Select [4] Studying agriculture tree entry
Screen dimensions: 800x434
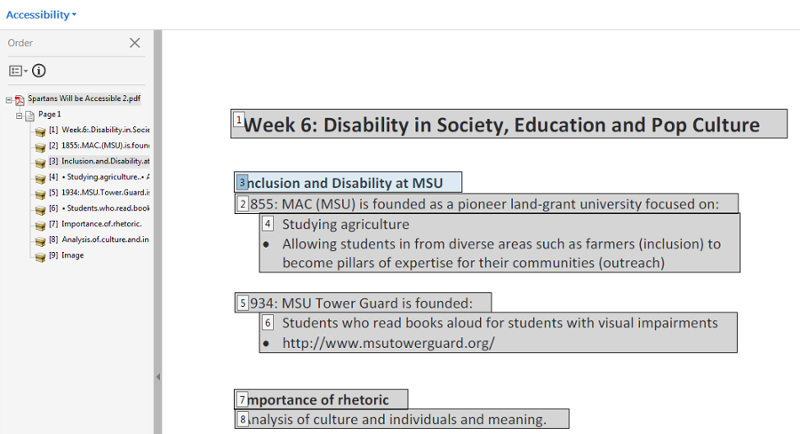tap(99, 177)
